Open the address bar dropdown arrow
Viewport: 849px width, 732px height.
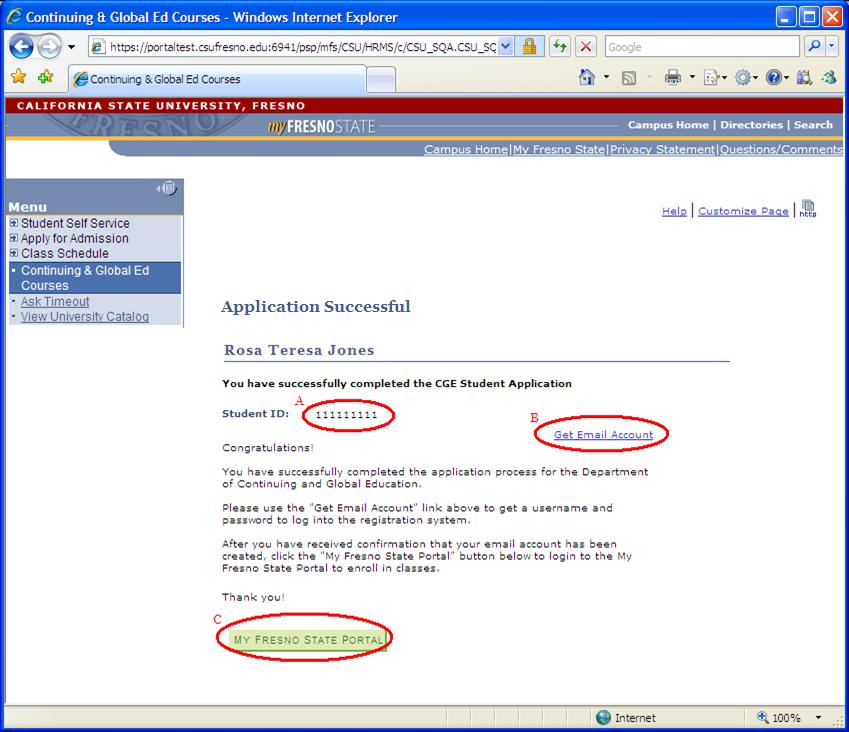tap(505, 47)
